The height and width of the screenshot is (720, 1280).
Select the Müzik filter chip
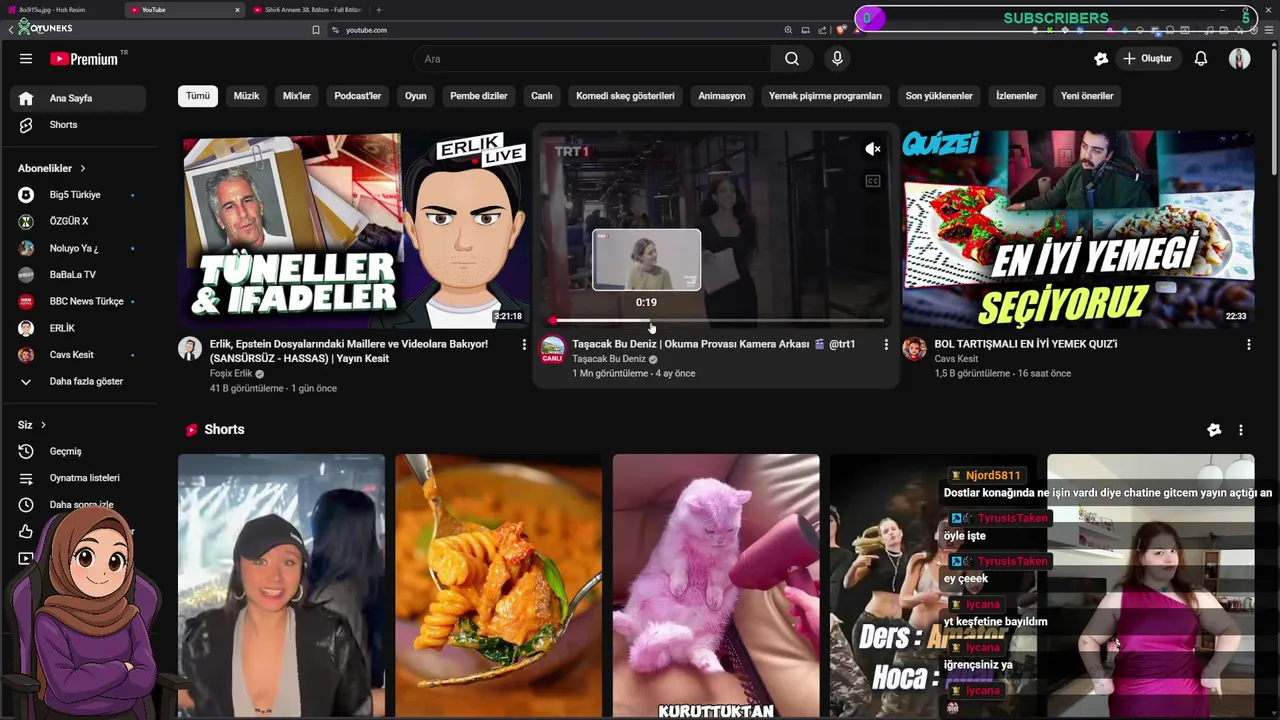pos(246,96)
